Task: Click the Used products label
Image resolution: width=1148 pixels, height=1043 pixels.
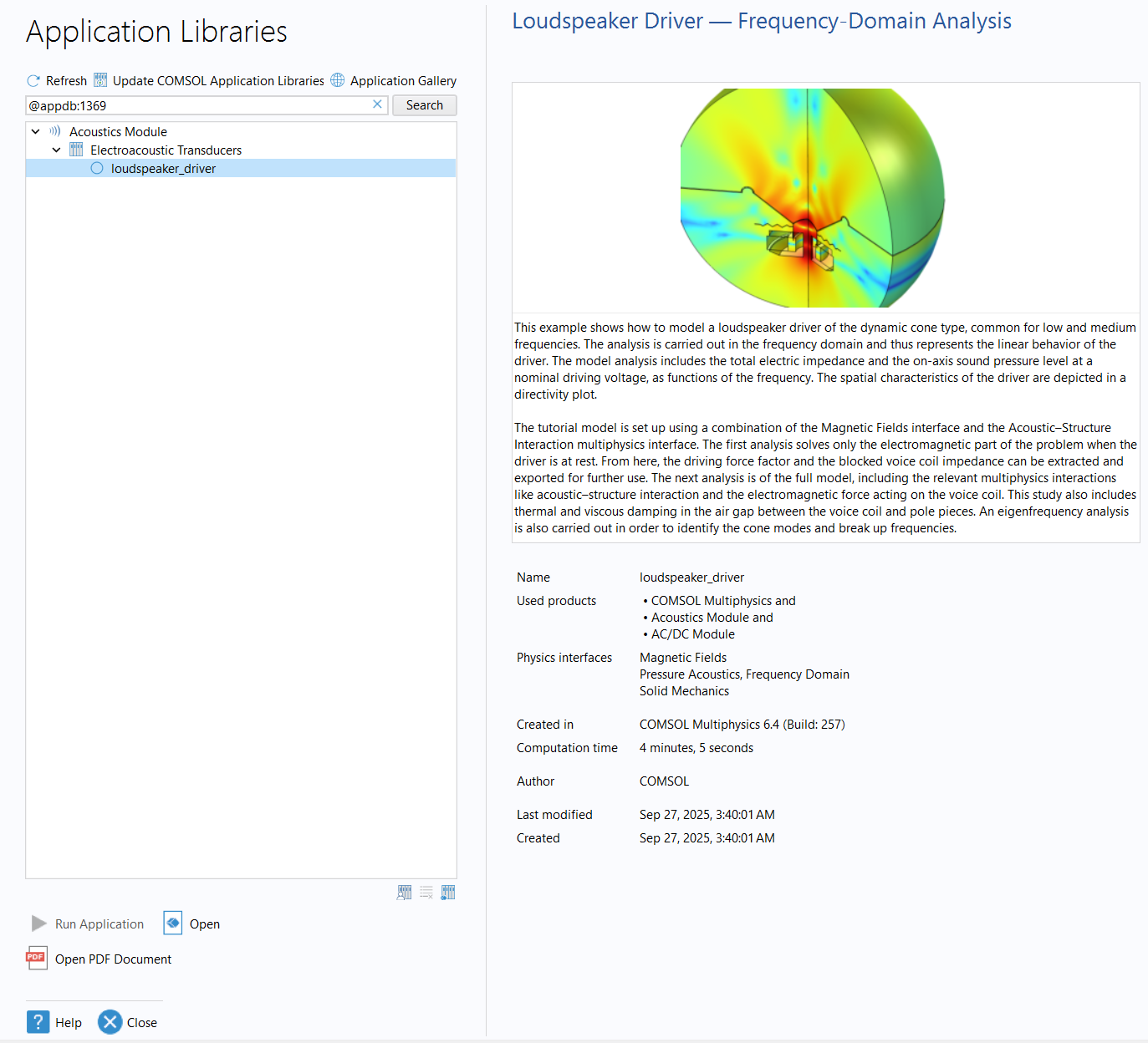Action: point(556,601)
